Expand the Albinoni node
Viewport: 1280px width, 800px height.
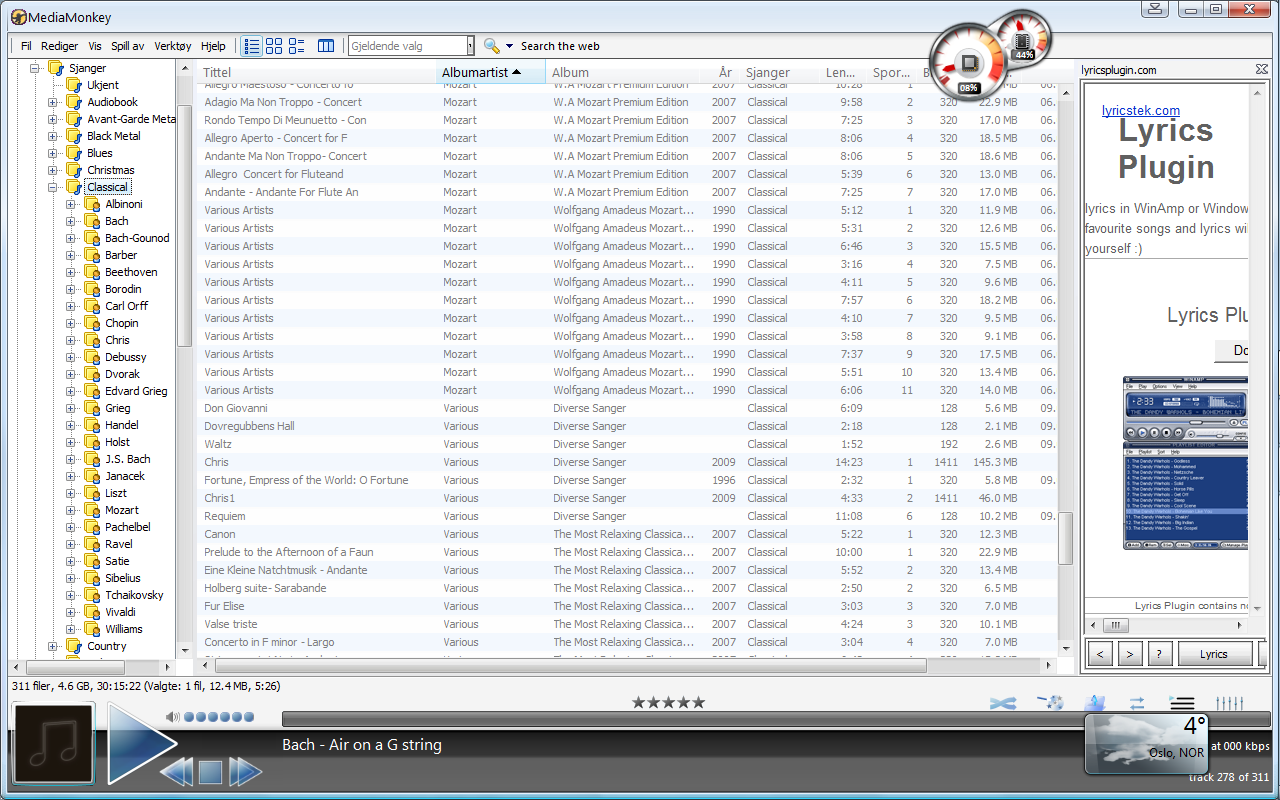click(71, 204)
